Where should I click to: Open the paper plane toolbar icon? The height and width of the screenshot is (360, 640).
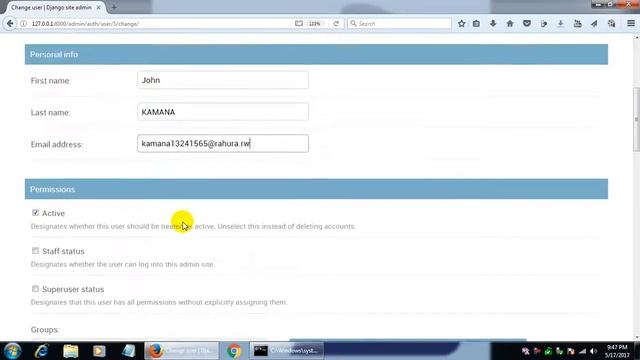click(x=594, y=24)
